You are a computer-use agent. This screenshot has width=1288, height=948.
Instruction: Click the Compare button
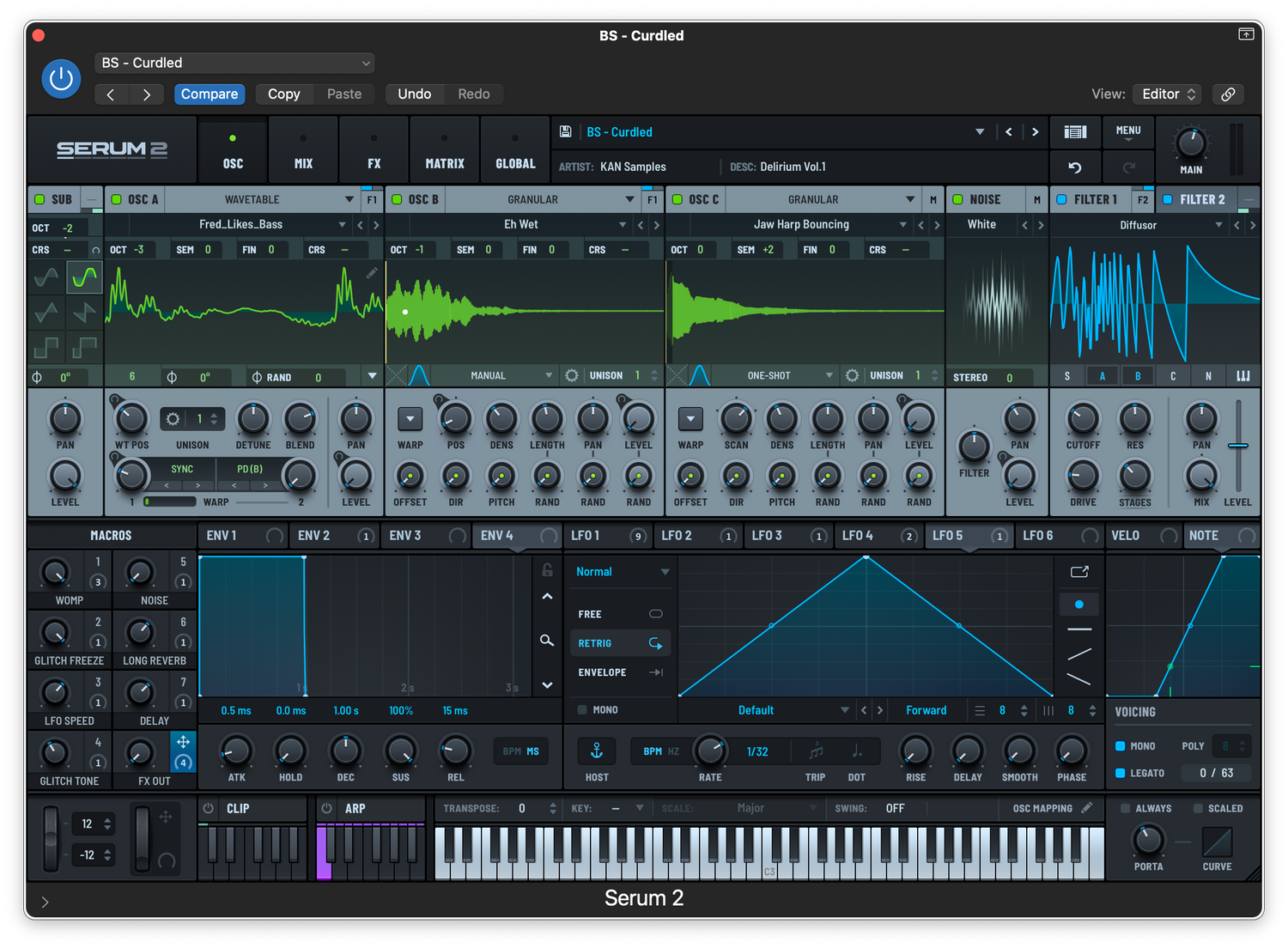pos(210,94)
